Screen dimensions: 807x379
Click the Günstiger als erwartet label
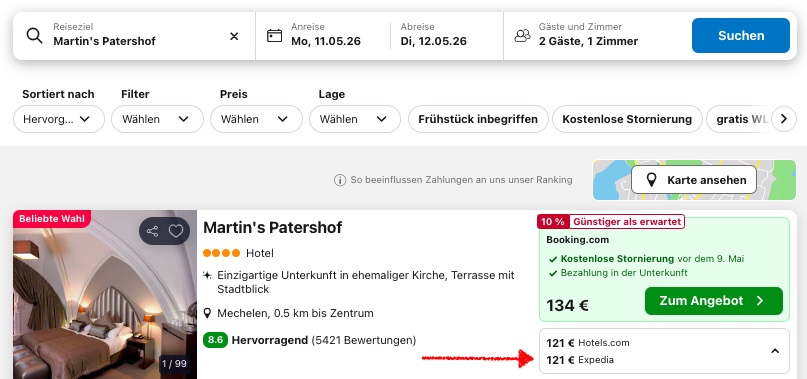(x=627, y=222)
